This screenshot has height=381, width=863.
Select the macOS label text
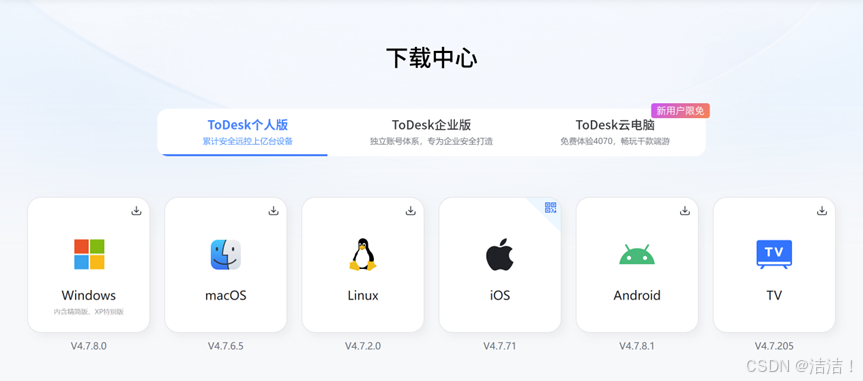pos(226,296)
